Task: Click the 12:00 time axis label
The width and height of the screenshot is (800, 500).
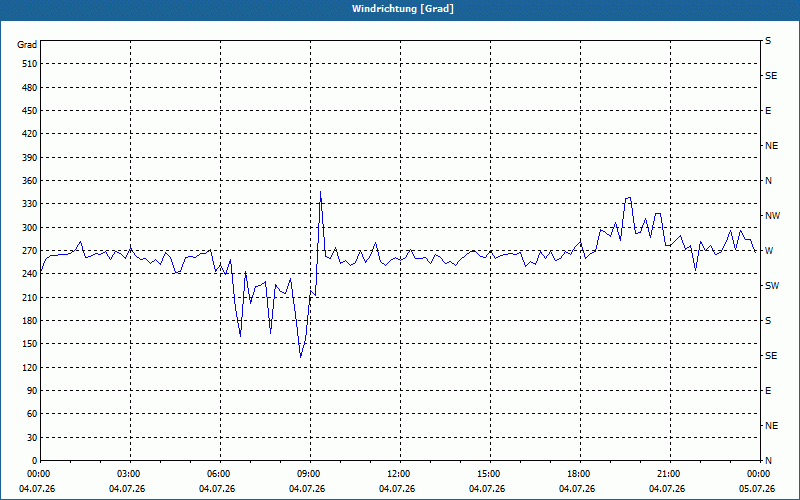Action: point(398,474)
